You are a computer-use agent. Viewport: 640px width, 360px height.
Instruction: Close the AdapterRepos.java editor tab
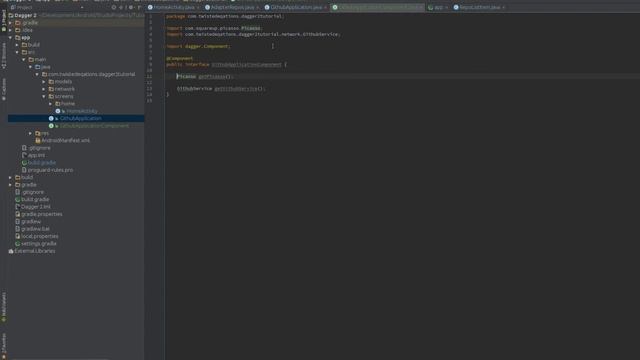(258, 7)
